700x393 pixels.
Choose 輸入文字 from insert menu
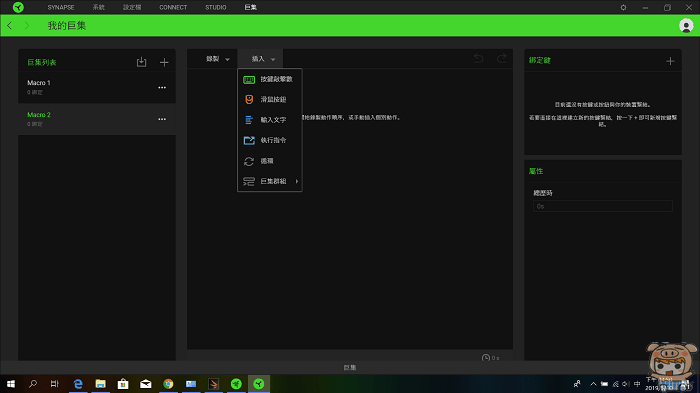point(273,120)
